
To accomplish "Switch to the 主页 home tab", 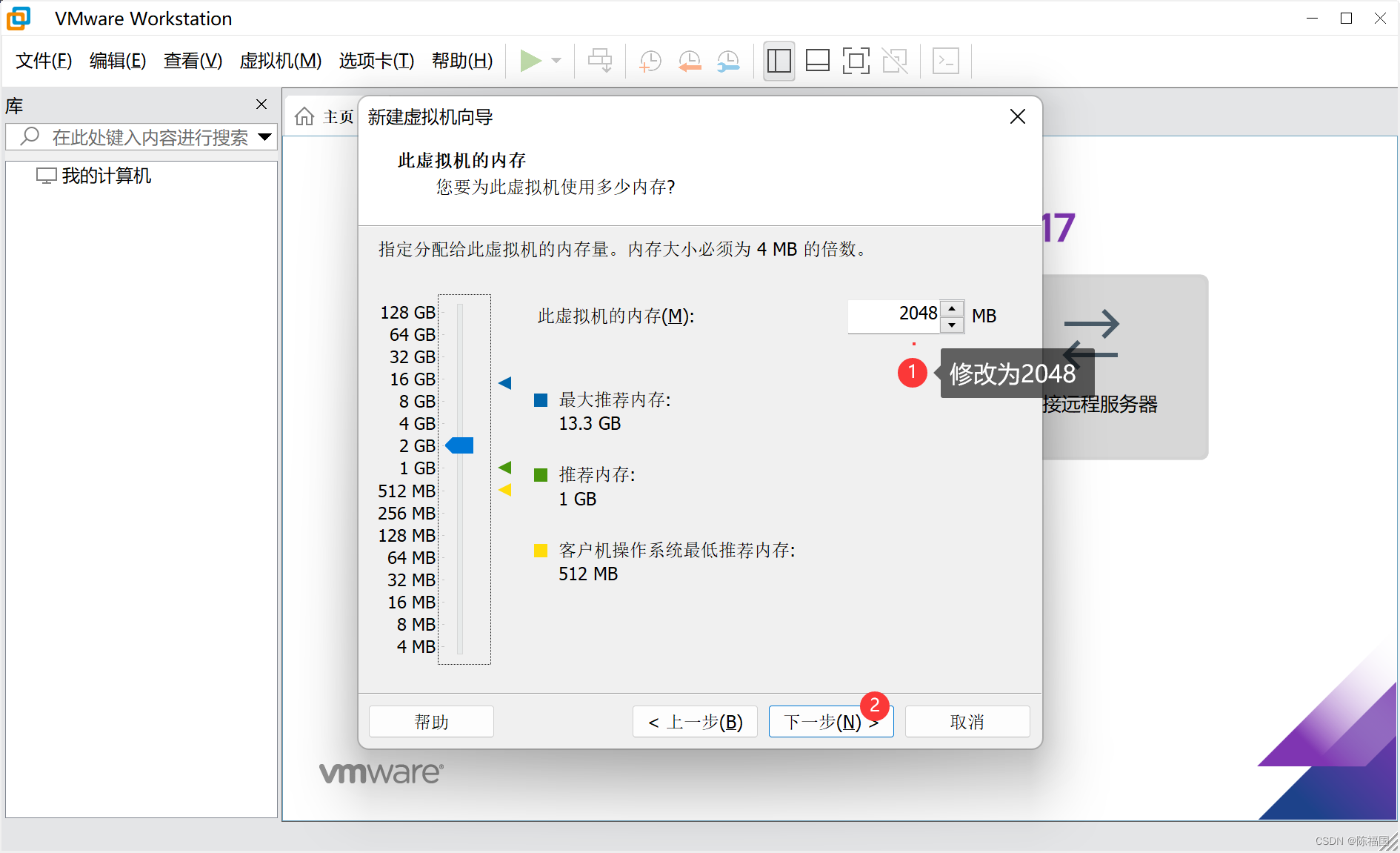I will pos(324,117).
